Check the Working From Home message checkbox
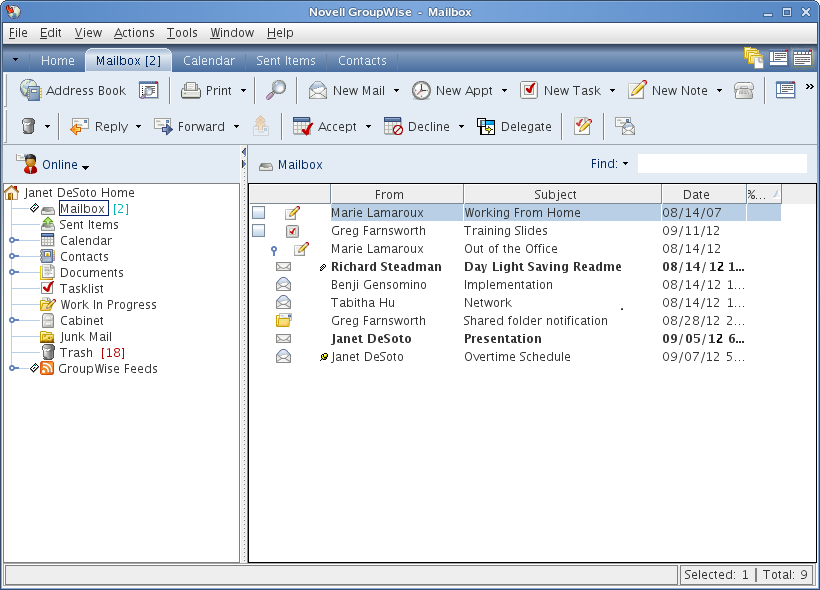 click(259, 212)
